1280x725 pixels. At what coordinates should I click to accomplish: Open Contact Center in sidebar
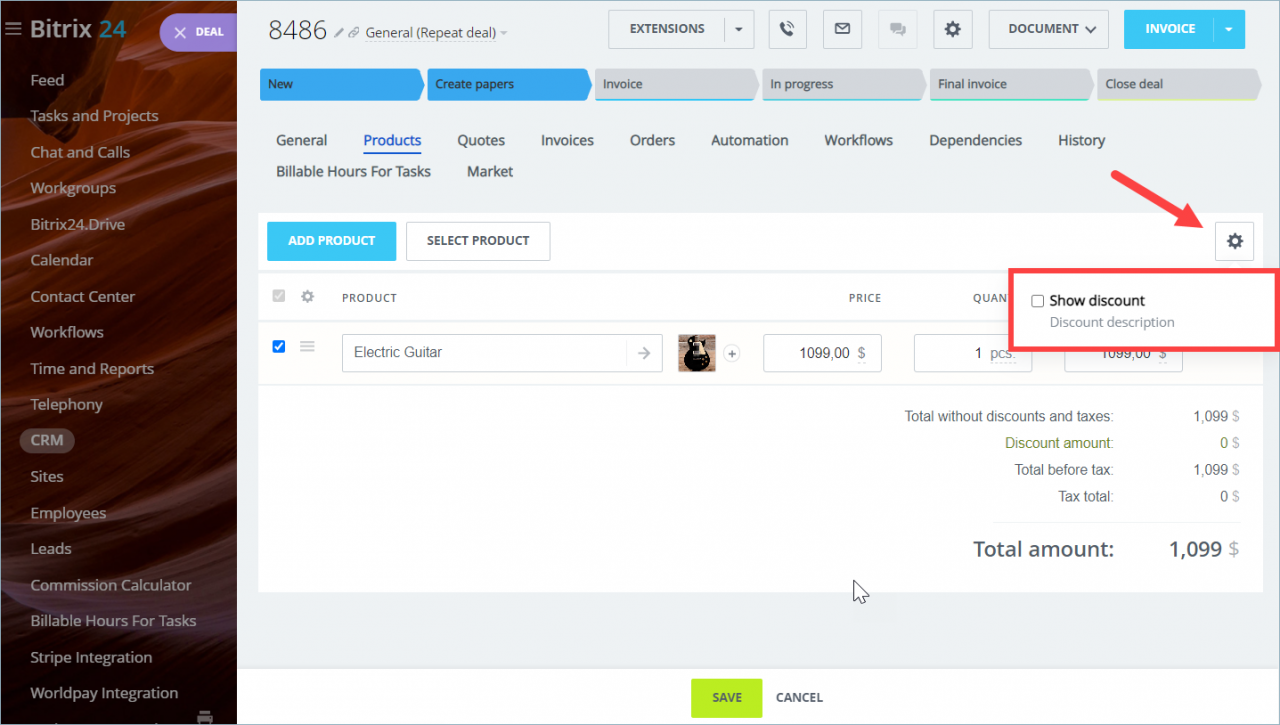82,296
